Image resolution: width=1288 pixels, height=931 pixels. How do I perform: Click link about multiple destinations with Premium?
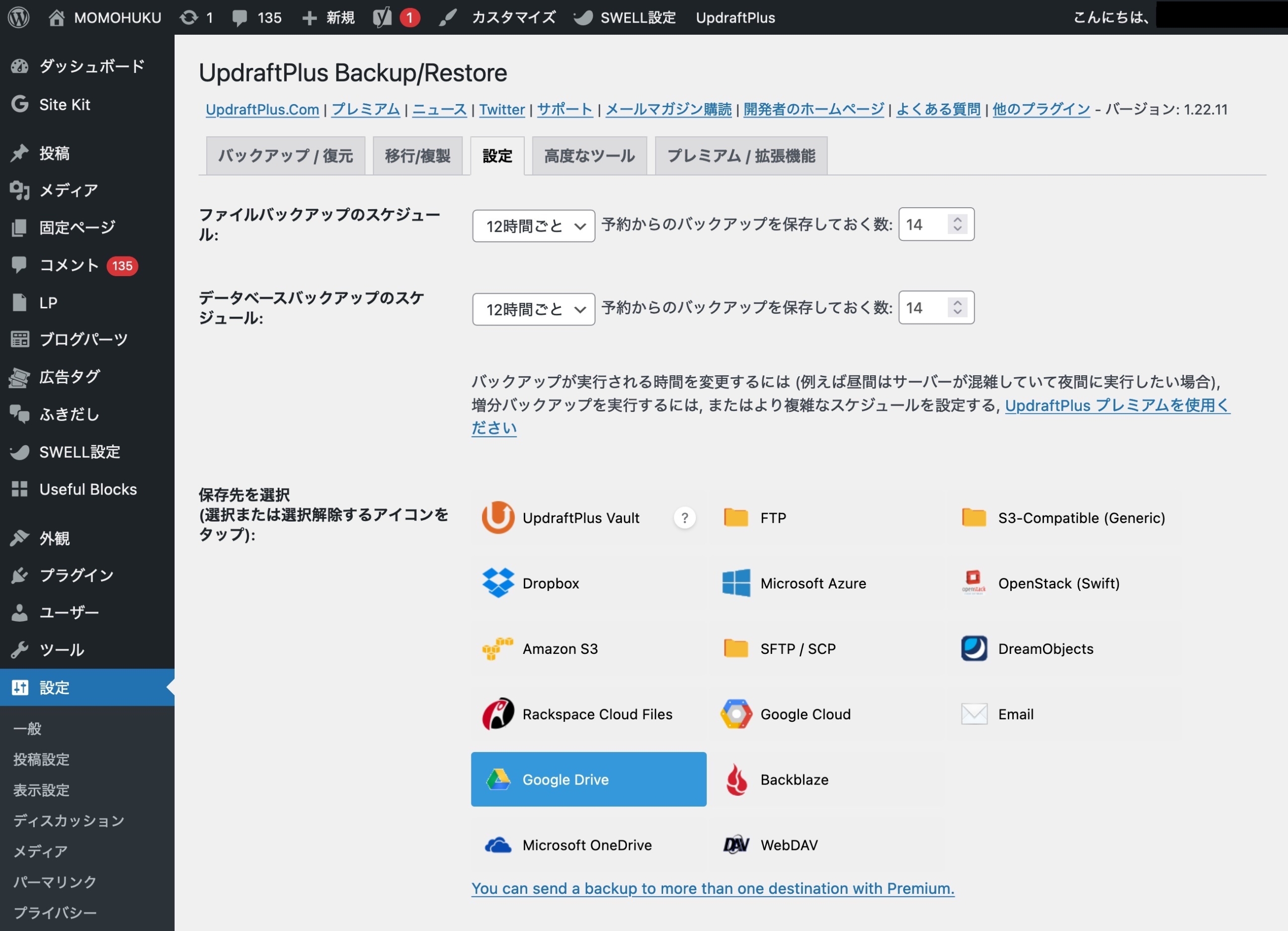pyautogui.click(x=712, y=888)
